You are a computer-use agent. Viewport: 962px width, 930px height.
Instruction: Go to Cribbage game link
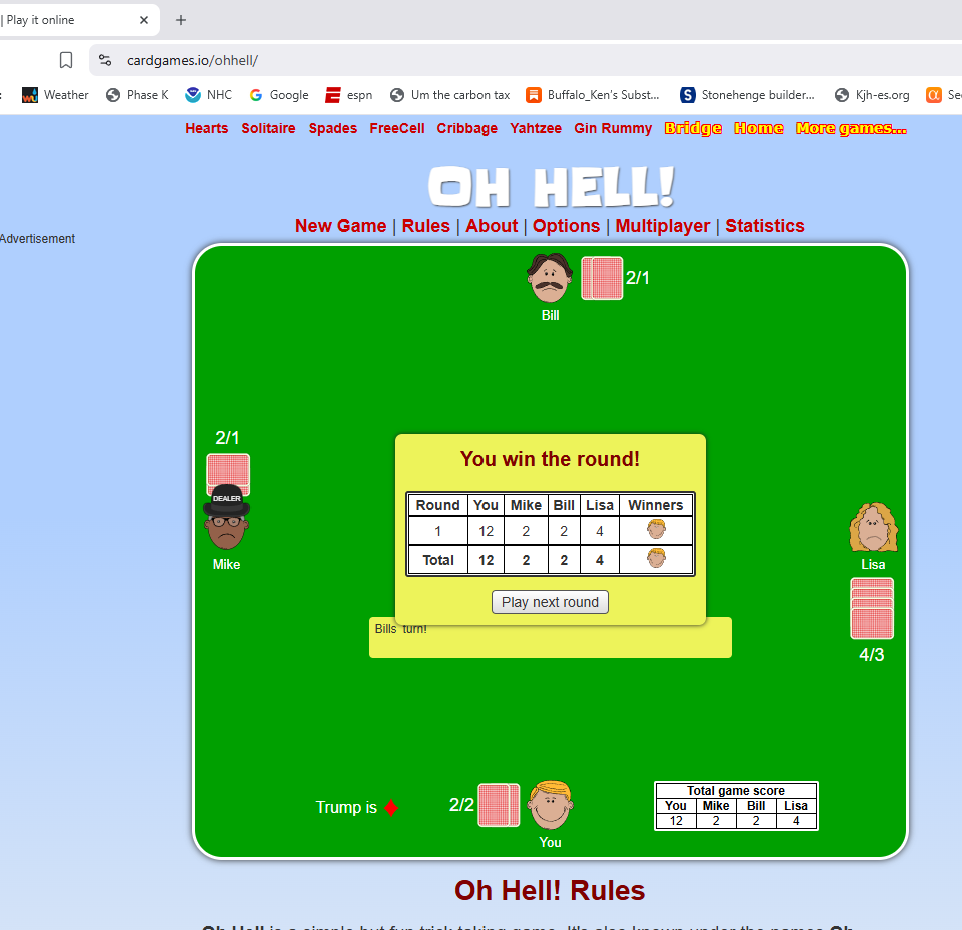click(467, 128)
